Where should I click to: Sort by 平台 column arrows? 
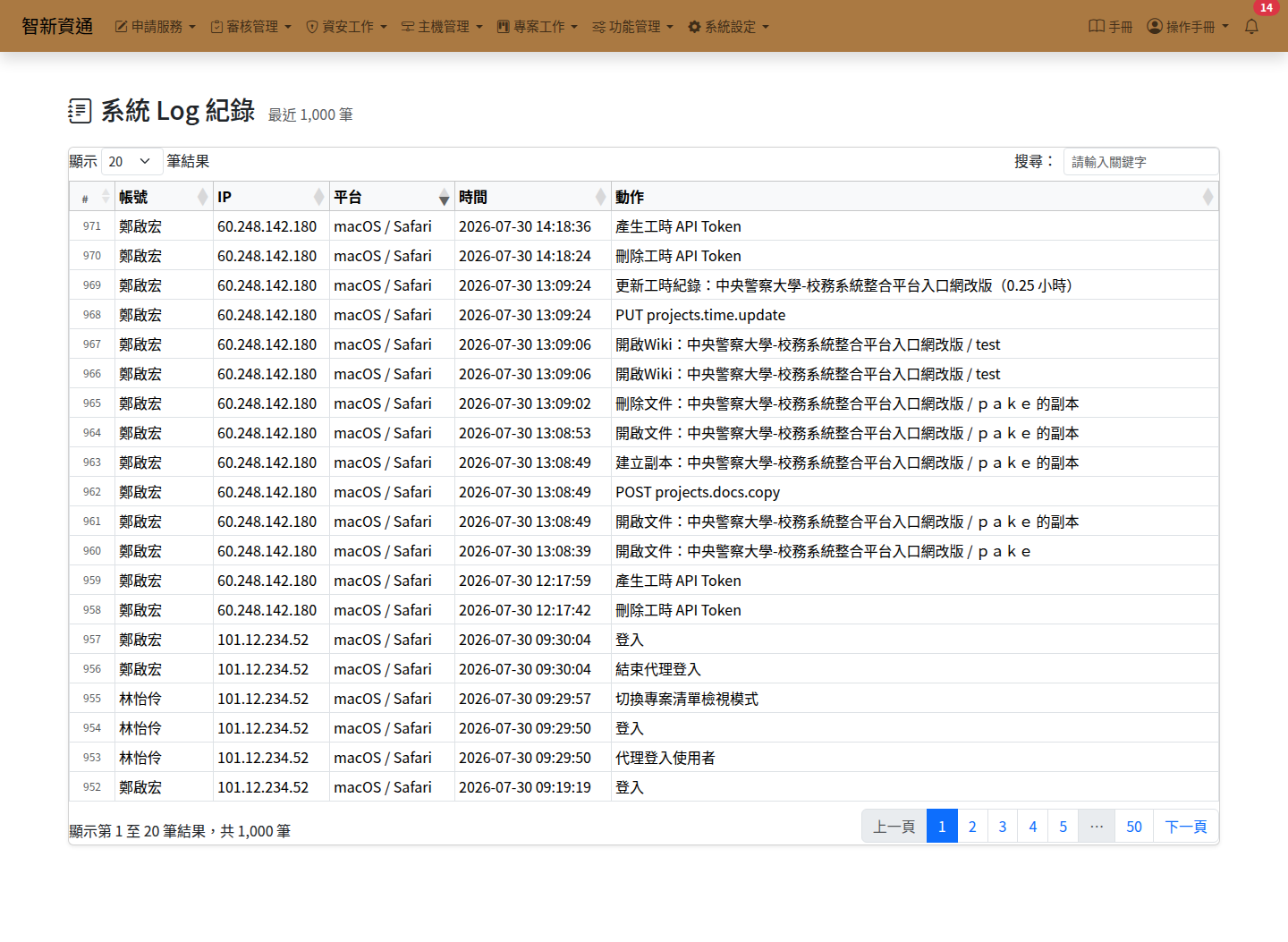445,197
